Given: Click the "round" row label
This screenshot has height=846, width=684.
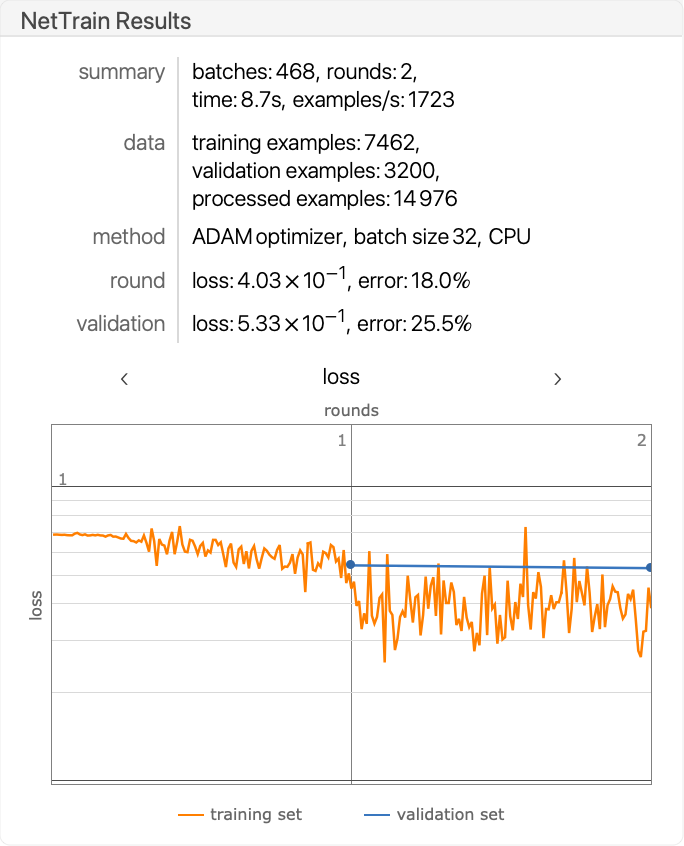Looking at the screenshot, I should 137,281.
